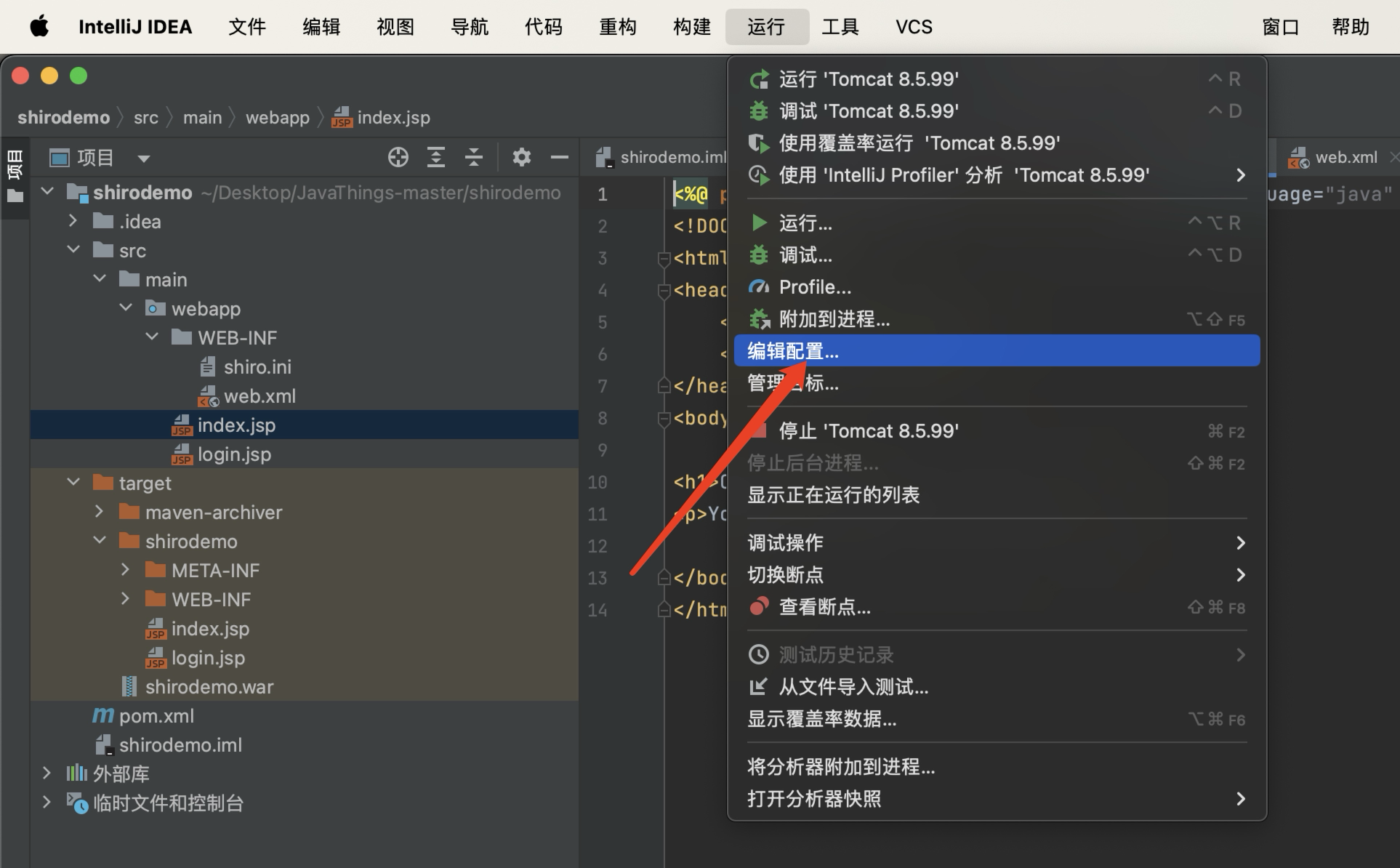Viewport: 1400px width, 868px height.
Task: Choose 显示覆盖率数据...
Action: click(997, 719)
